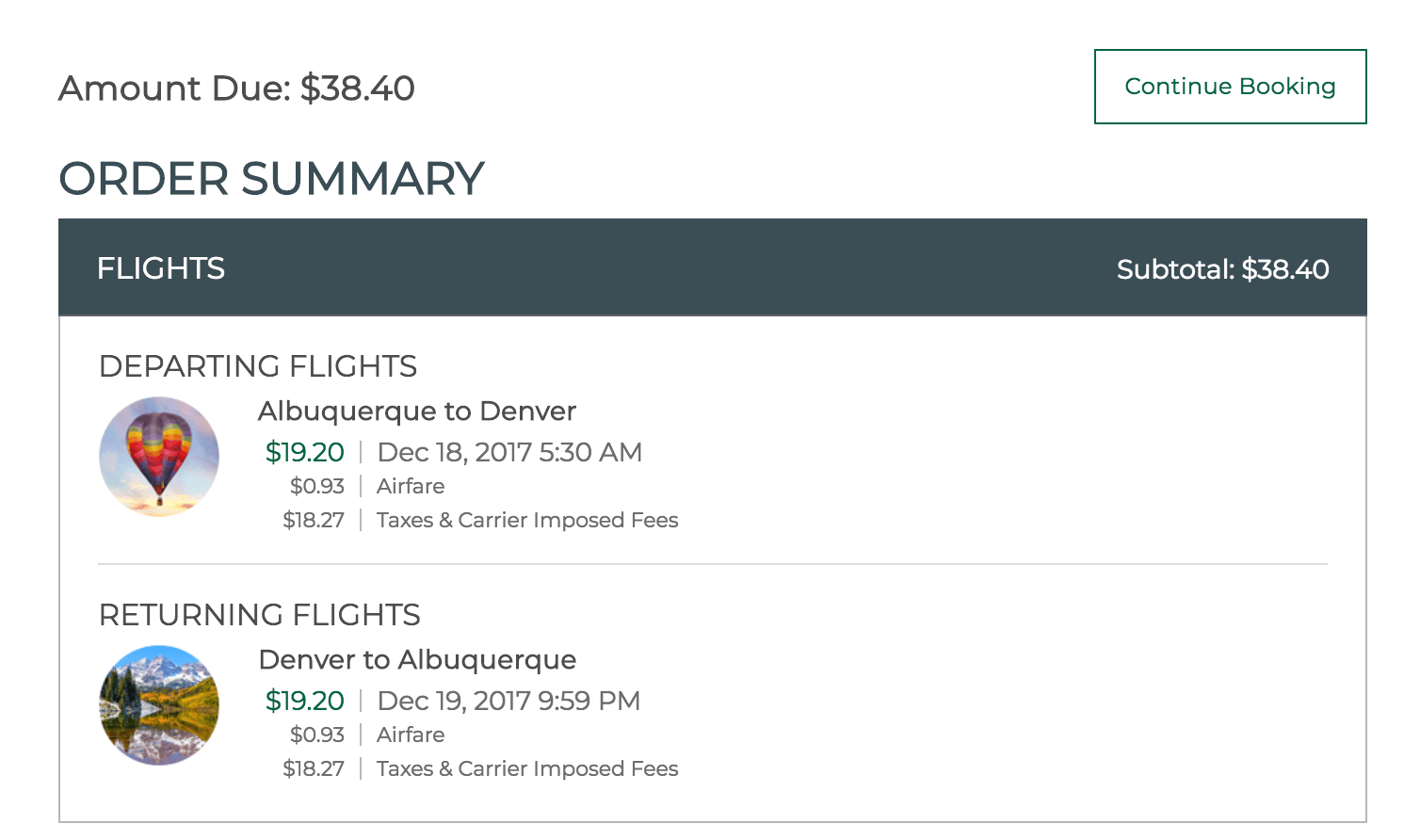Click the departing Taxes & Carrier Imposed Fees
Screen dimensions: 1420x840
coord(526,519)
